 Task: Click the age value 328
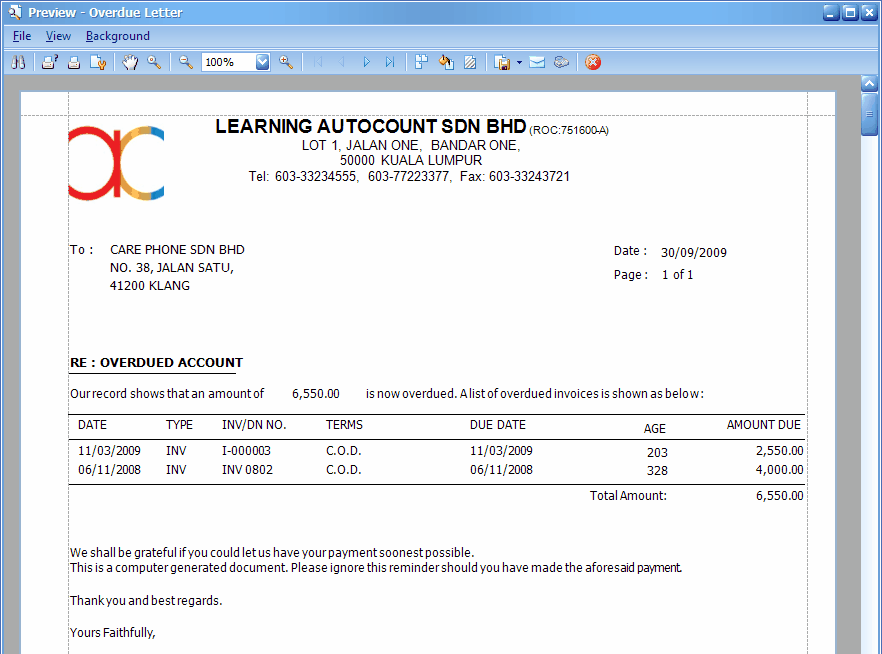point(657,471)
